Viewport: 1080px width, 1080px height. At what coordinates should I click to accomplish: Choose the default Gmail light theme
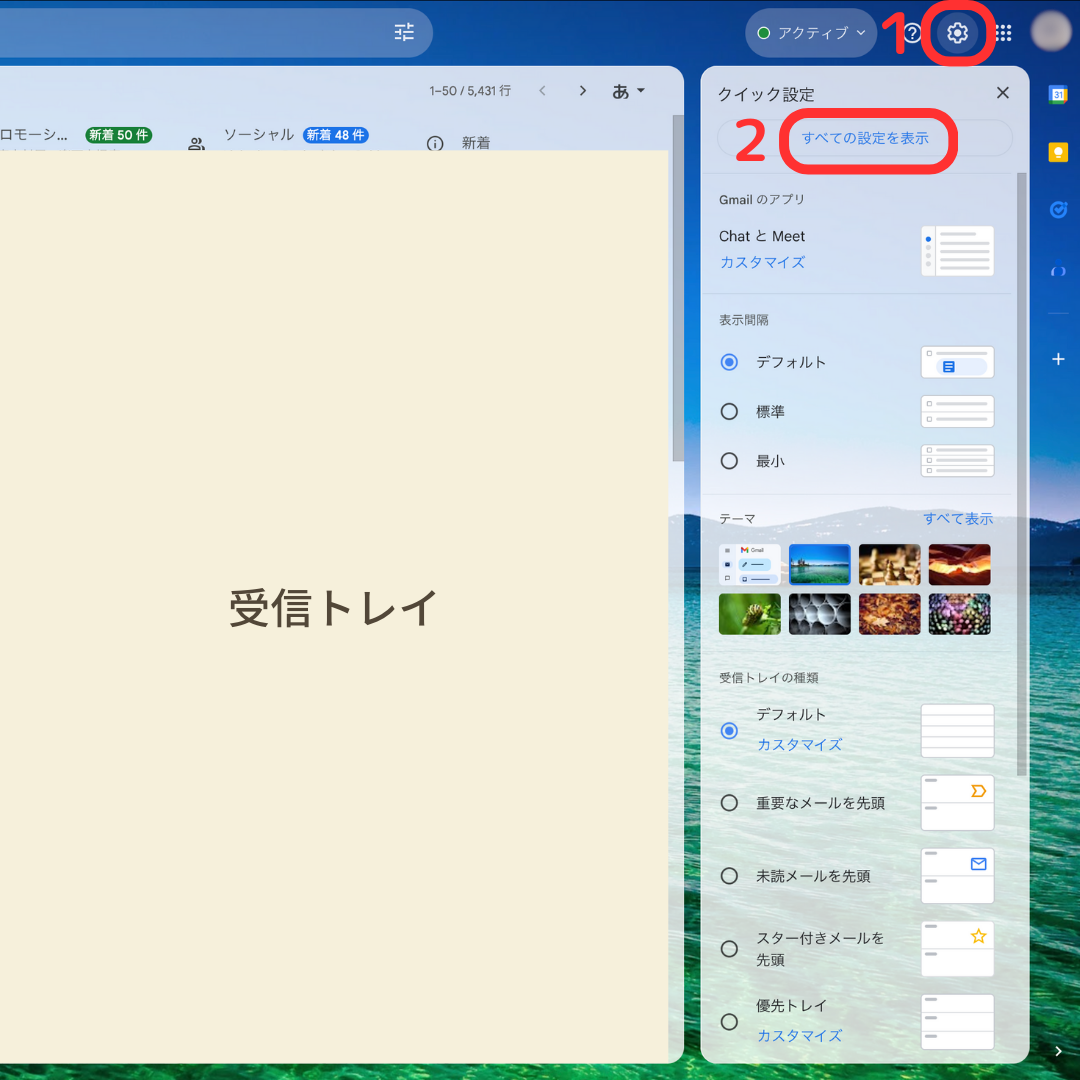tap(749, 565)
